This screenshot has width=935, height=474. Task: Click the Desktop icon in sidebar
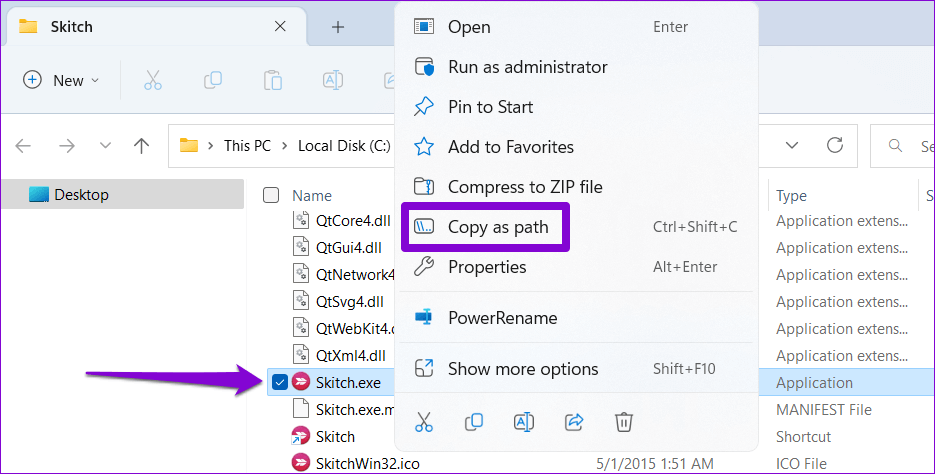coord(39,194)
